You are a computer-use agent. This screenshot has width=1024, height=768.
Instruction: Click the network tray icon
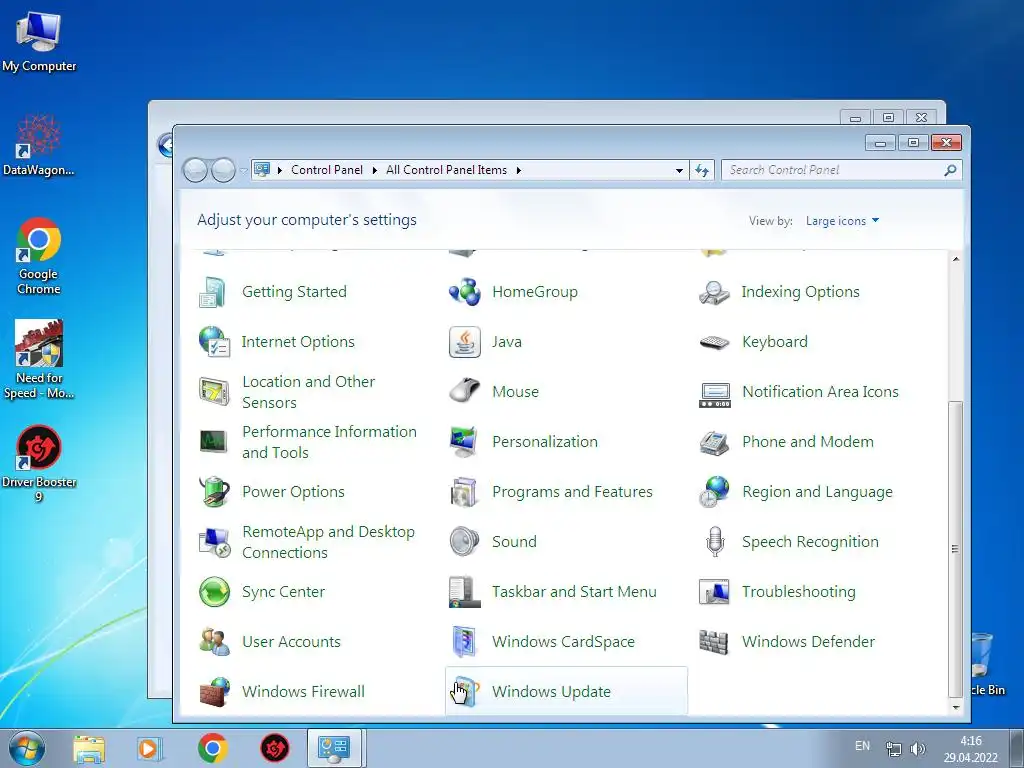coord(893,748)
